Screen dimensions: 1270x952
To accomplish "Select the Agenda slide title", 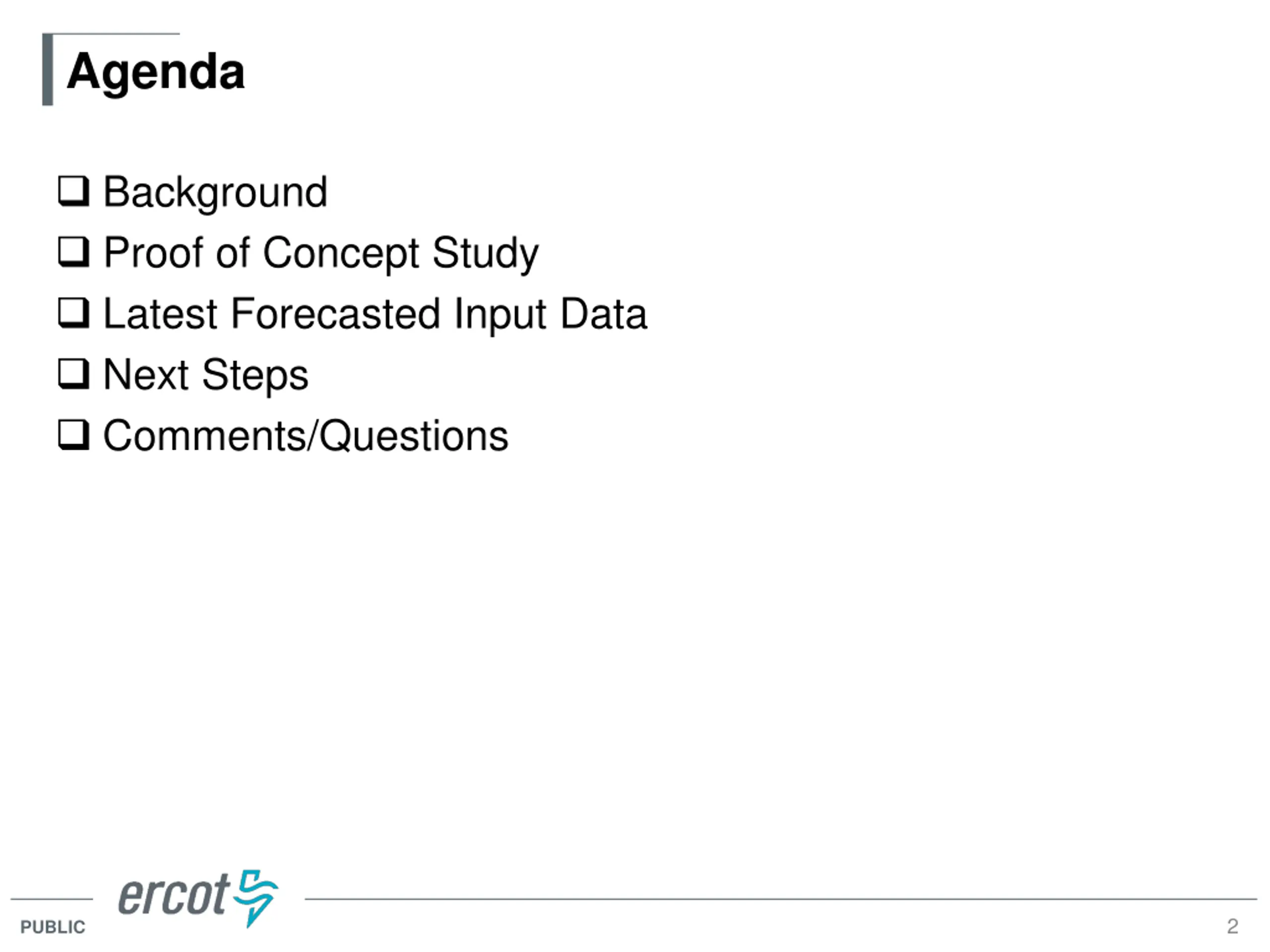I will coord(156,73).
